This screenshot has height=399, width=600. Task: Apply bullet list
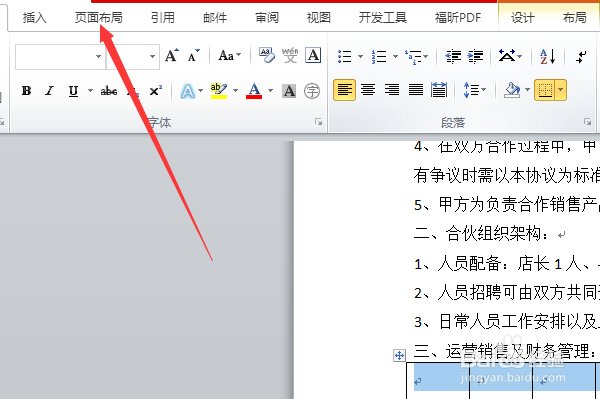pyautogui.click(x=345, y=57)
